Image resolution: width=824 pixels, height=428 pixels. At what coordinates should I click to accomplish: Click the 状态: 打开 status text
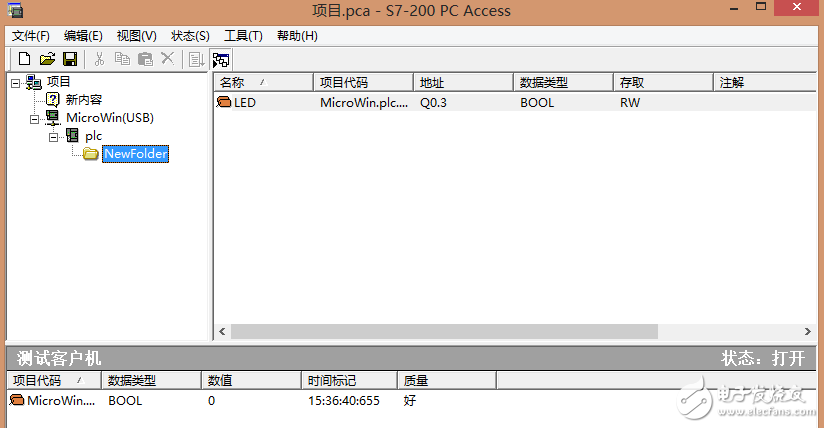(763, 359)
